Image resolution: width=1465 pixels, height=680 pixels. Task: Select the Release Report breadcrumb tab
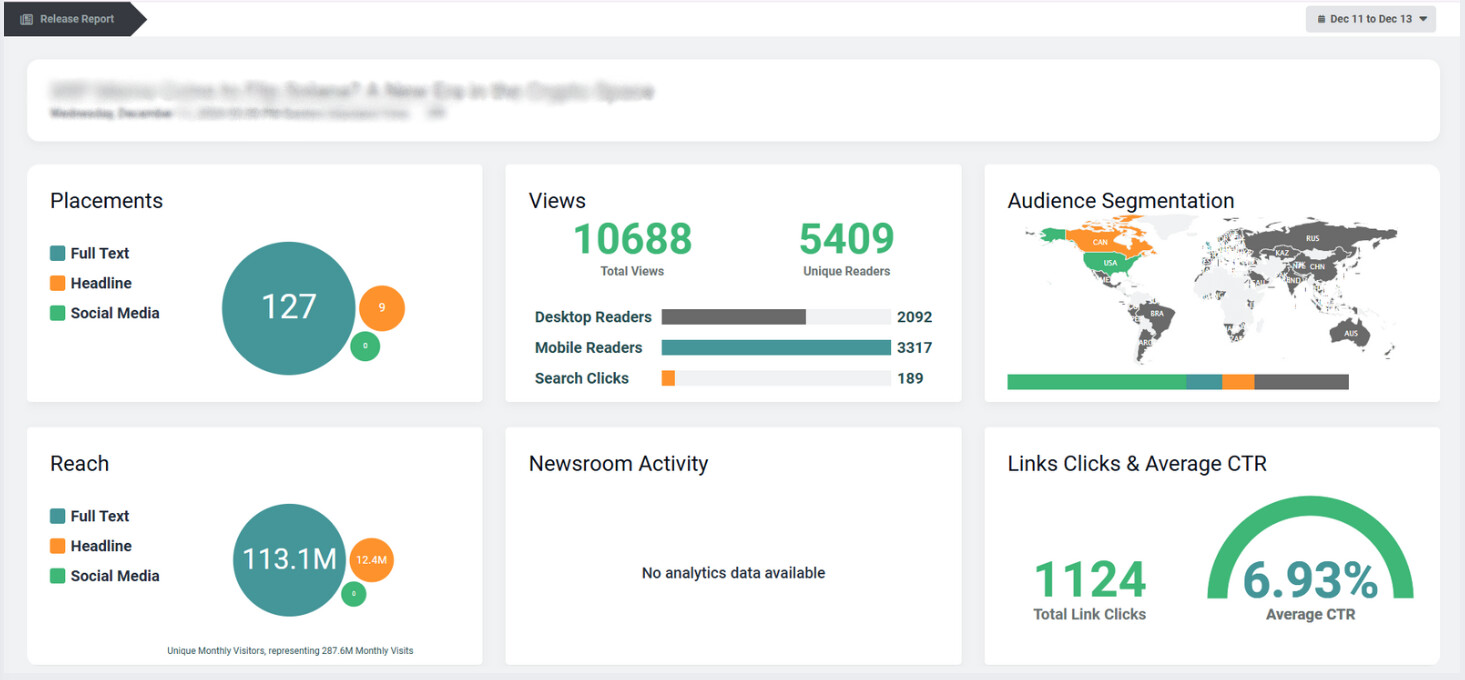click(76, 19)
